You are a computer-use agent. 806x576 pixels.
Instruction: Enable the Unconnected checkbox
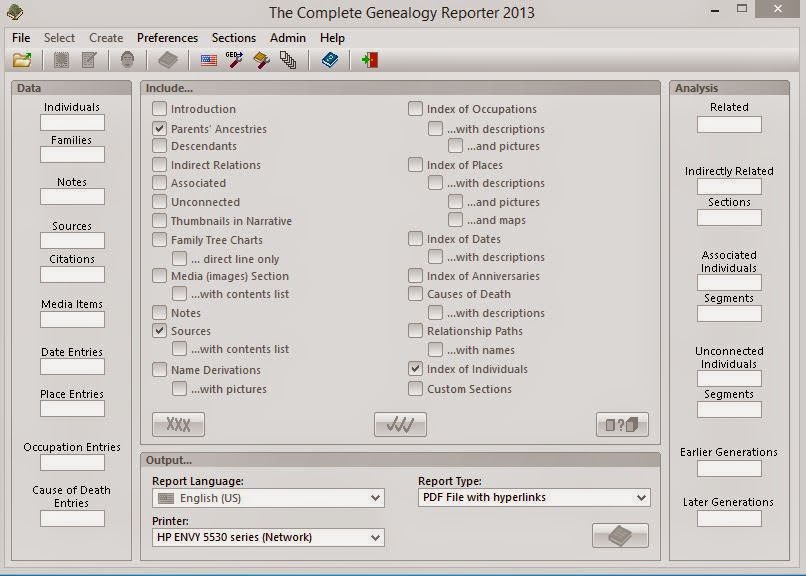(x=159, y=201)
